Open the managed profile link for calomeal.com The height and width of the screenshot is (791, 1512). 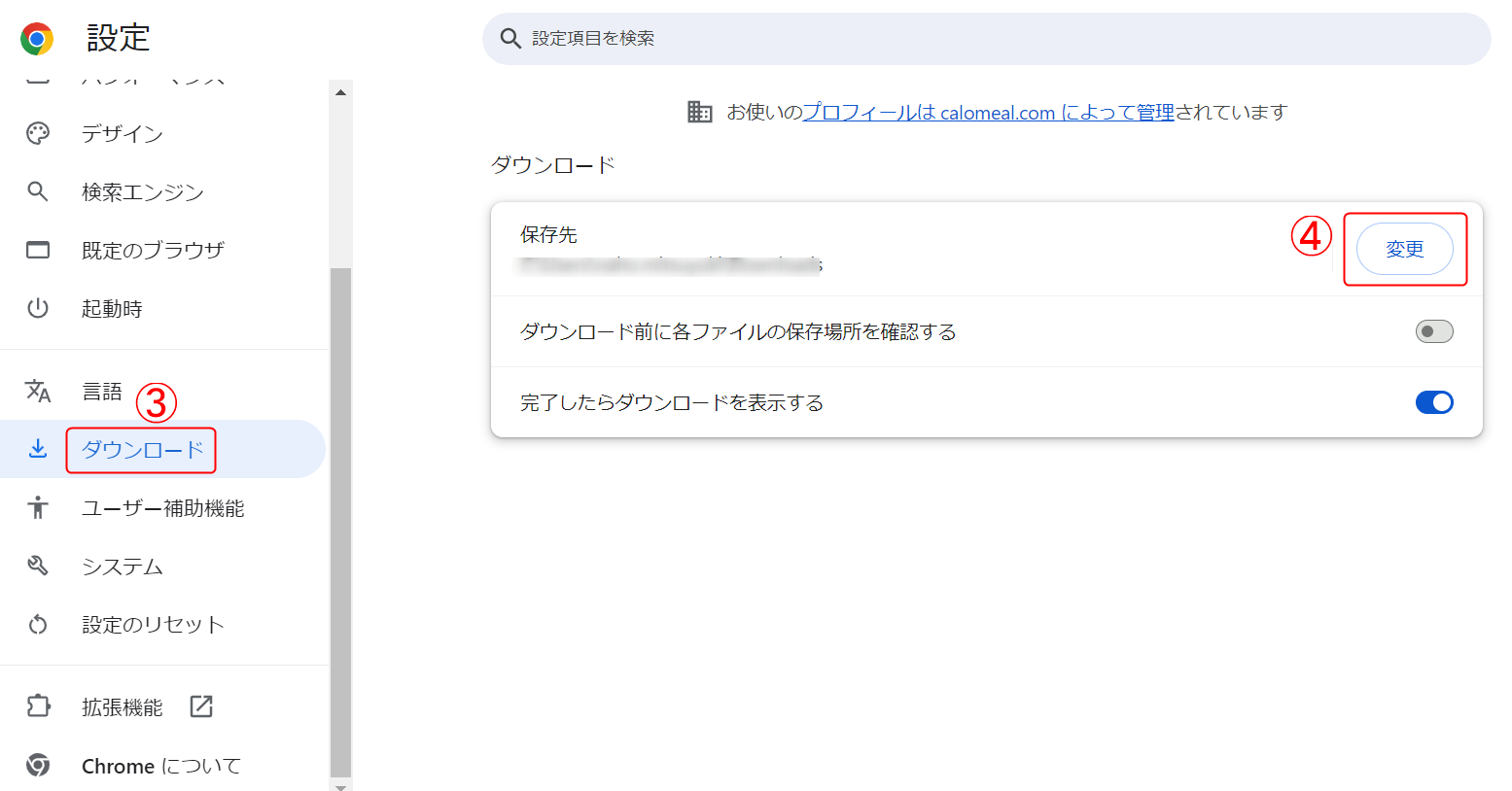click(988, 113)
